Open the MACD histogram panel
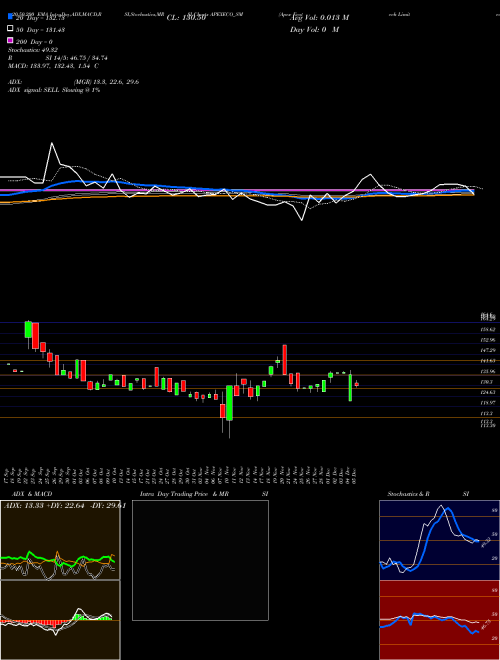 tap(60, 620)
